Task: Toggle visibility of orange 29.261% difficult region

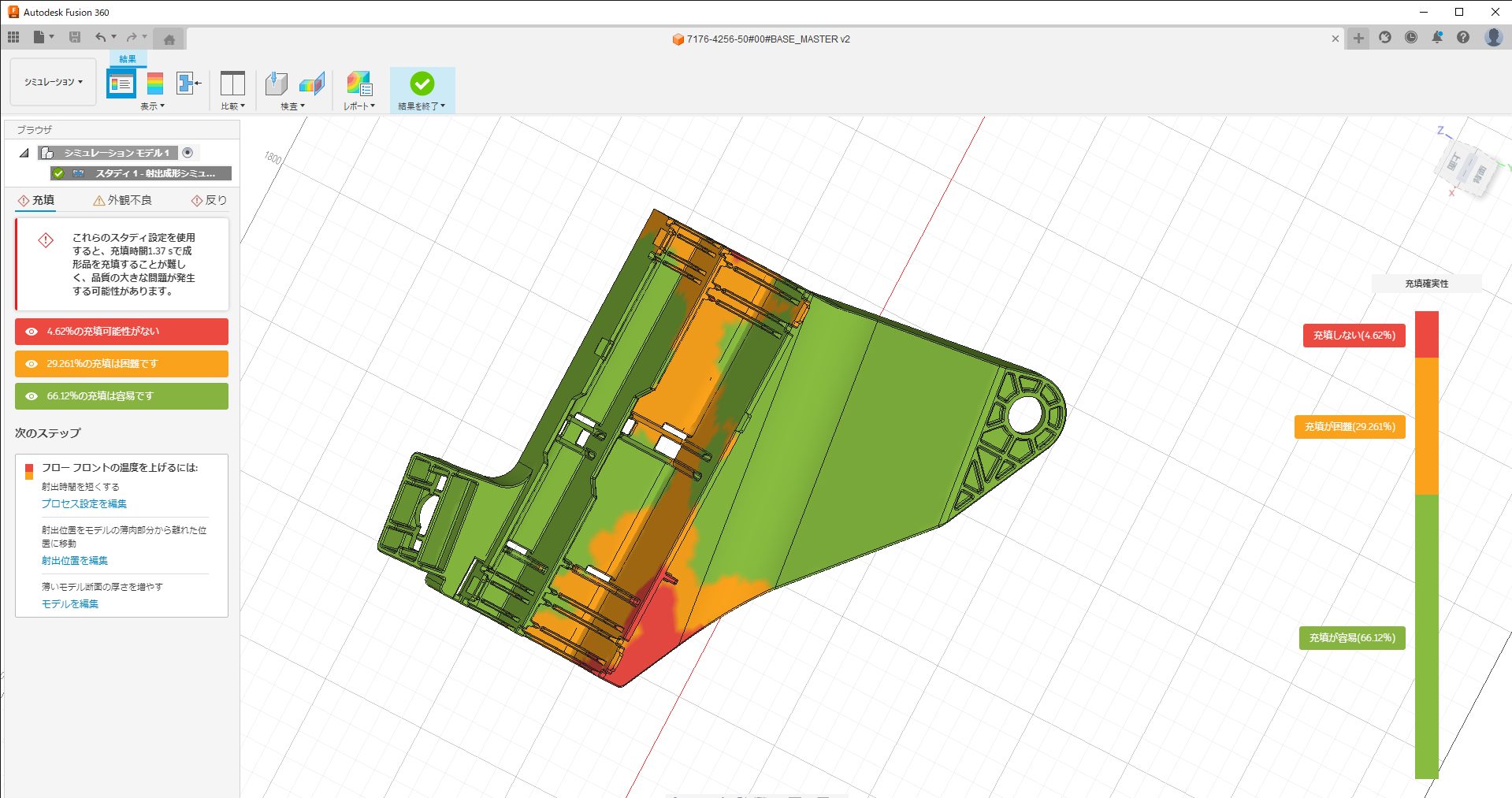Action: (32, 364)
